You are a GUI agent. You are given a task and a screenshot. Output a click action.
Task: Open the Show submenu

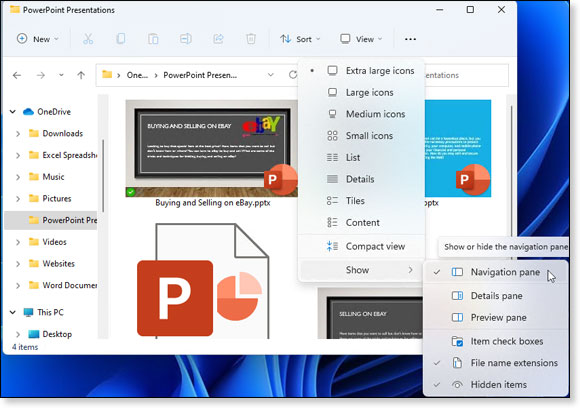click(361, 270)
